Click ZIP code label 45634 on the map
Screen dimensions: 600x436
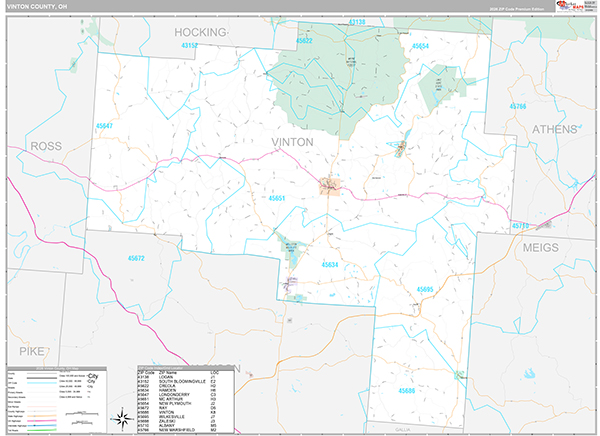coord(330,265)
